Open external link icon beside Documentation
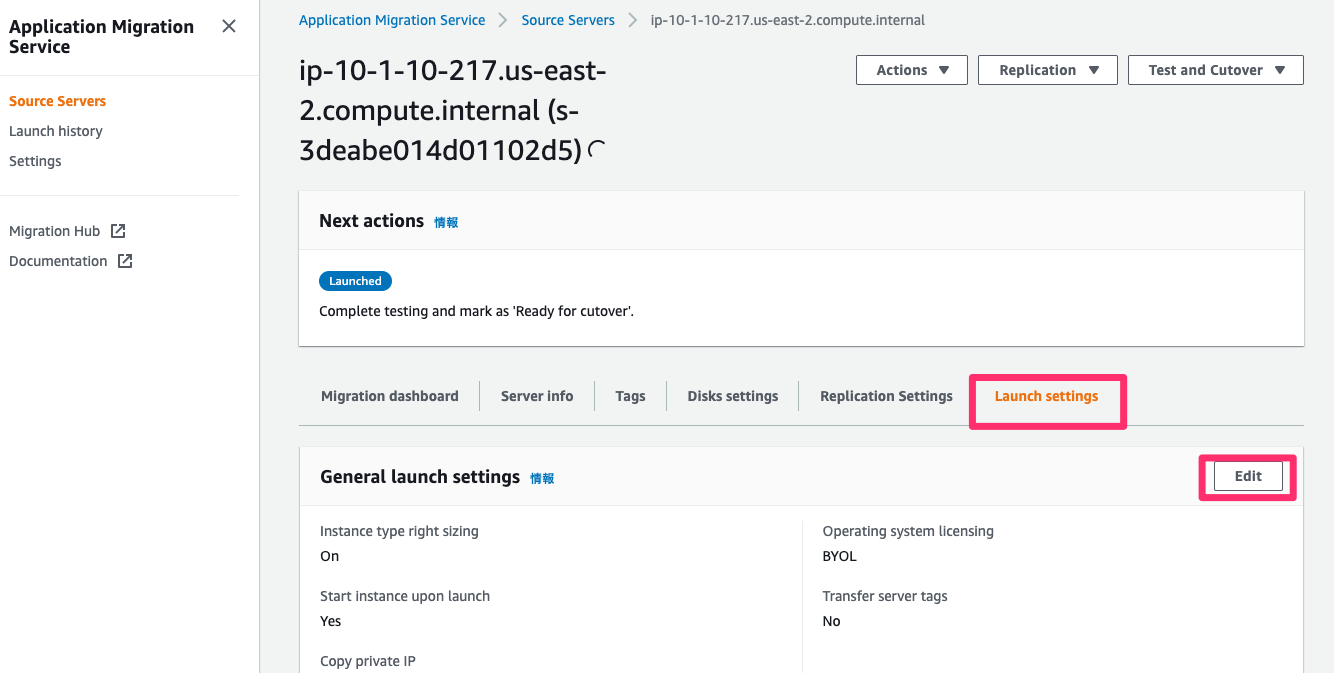 click(125, 261)
